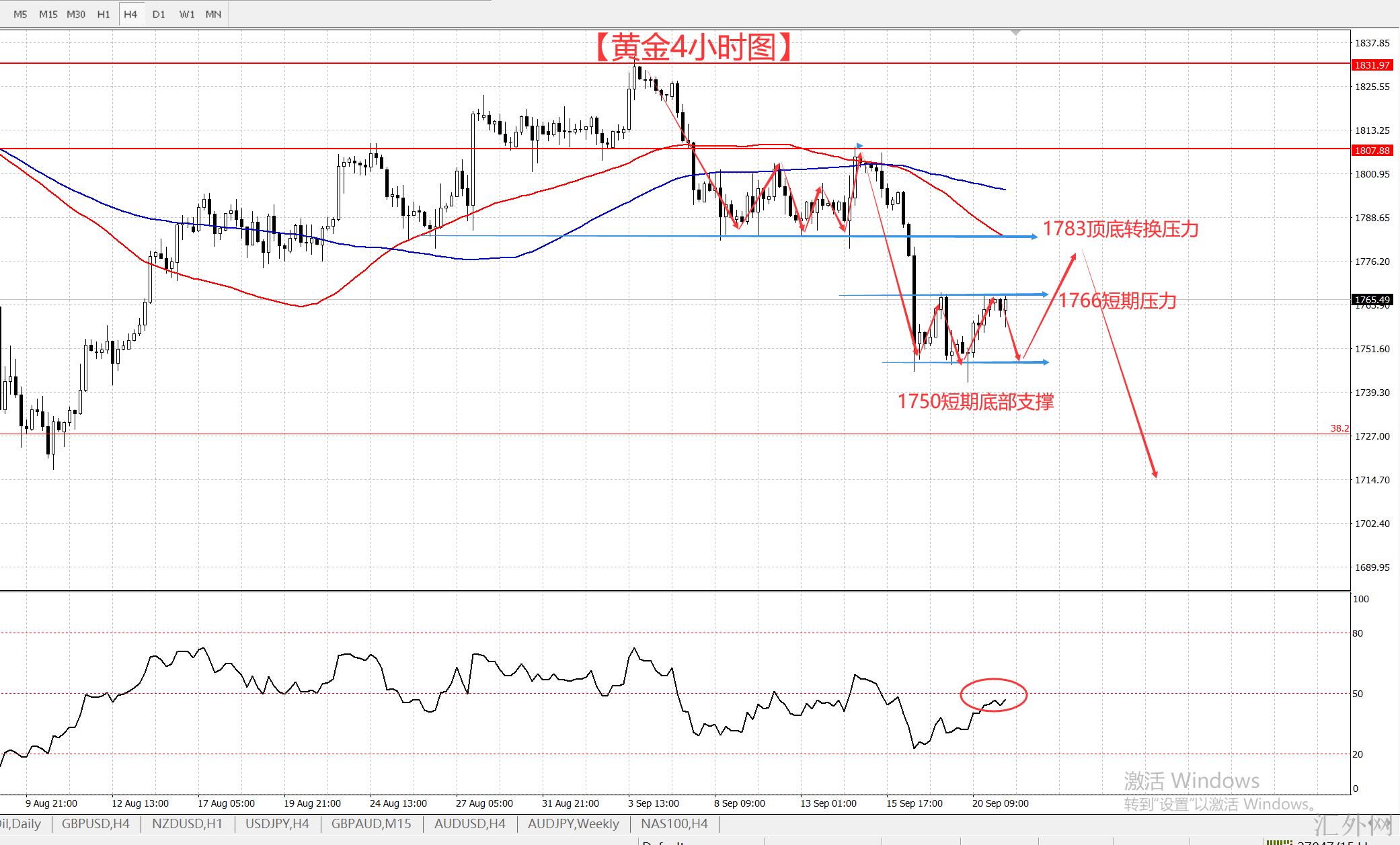Change timeframe to H1
Image resolution: width=1400 pixels, height=845 pixels.
[x=104, y=14]
